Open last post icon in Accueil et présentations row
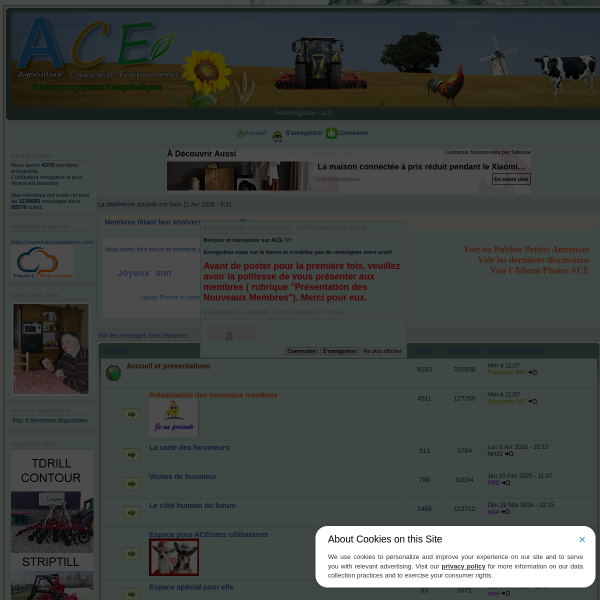Screen dimensions: 600x600 533,373
